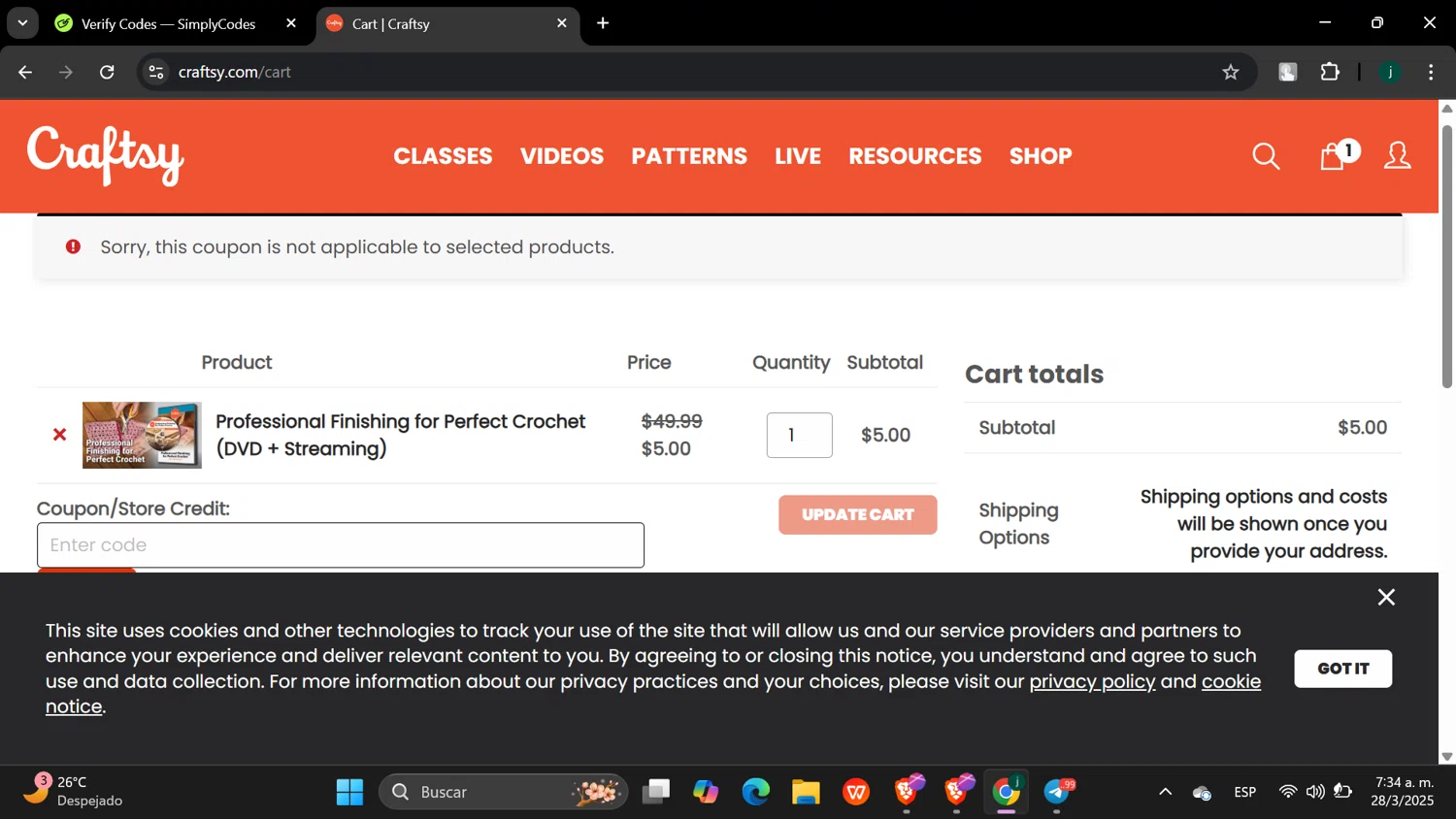1456x819 pixels.
Task: Open OneDrive cloud tray icon
Action: click(x=1202, y=793)
